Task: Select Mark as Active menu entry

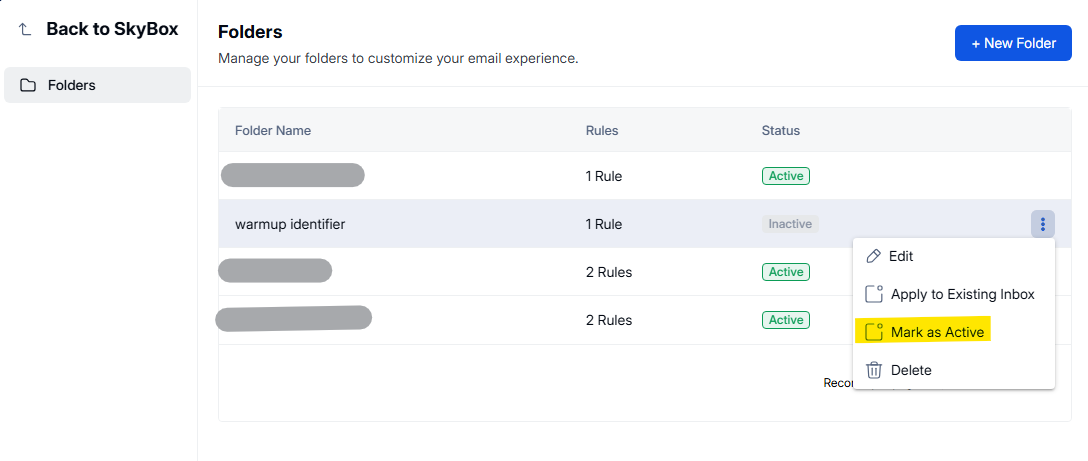Action: [x=937, y=332]
